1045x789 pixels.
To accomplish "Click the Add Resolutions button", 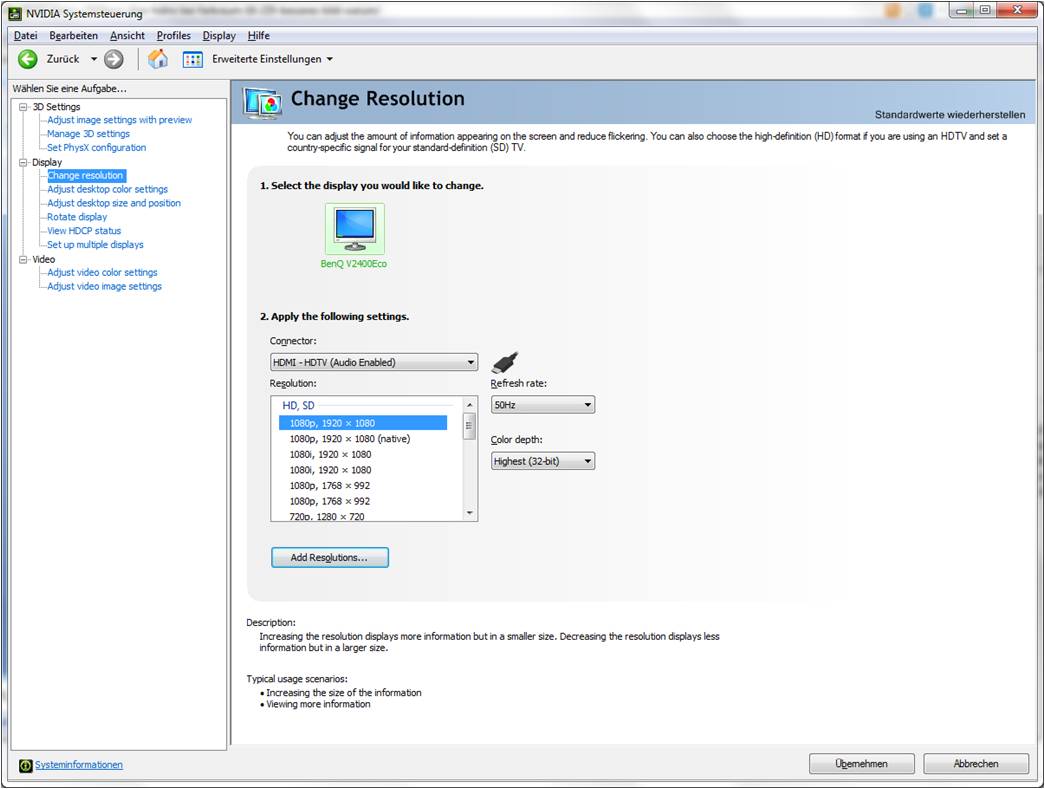I will [x=329, y=558].
